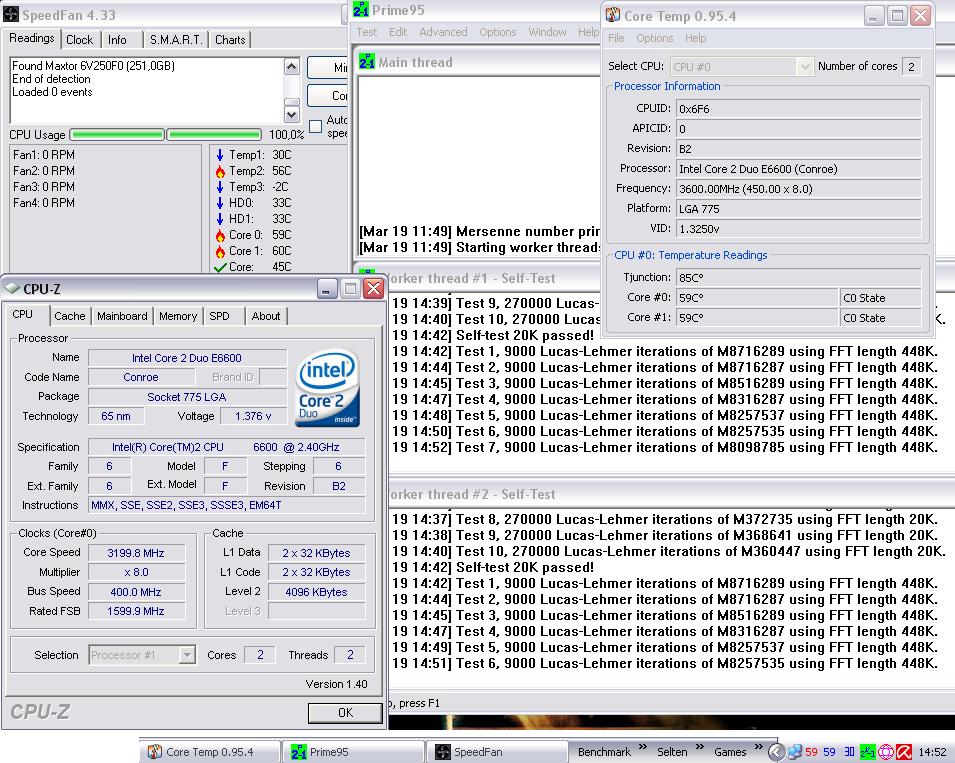Click the green Prime95 tray icon
Image resolution: width=955 pixels, height=763 pixels.
867,752
